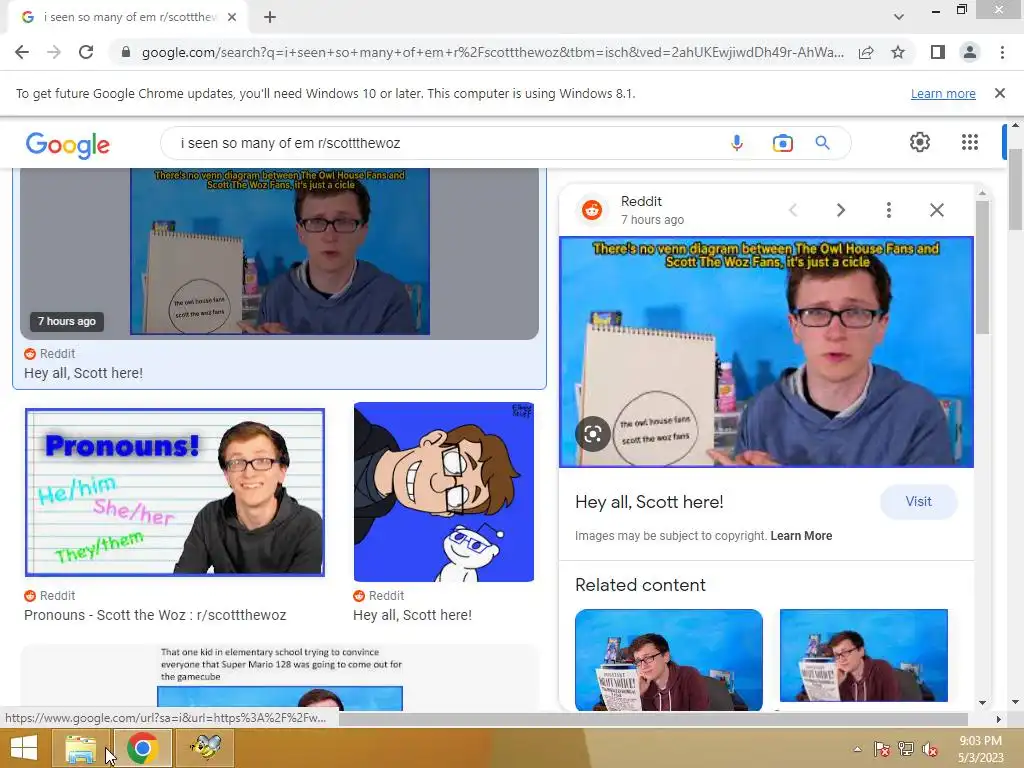This screenshot has height=768, width=1024.
Task: Open copyright Learn More link
Action: pos(801,536)
